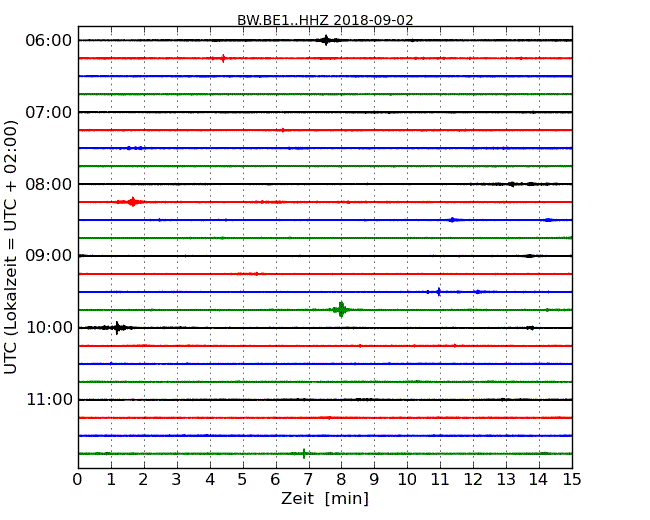Screen dimensions: 650x520
Task: Click x-axis tick label 13
Action: point(506,479)
